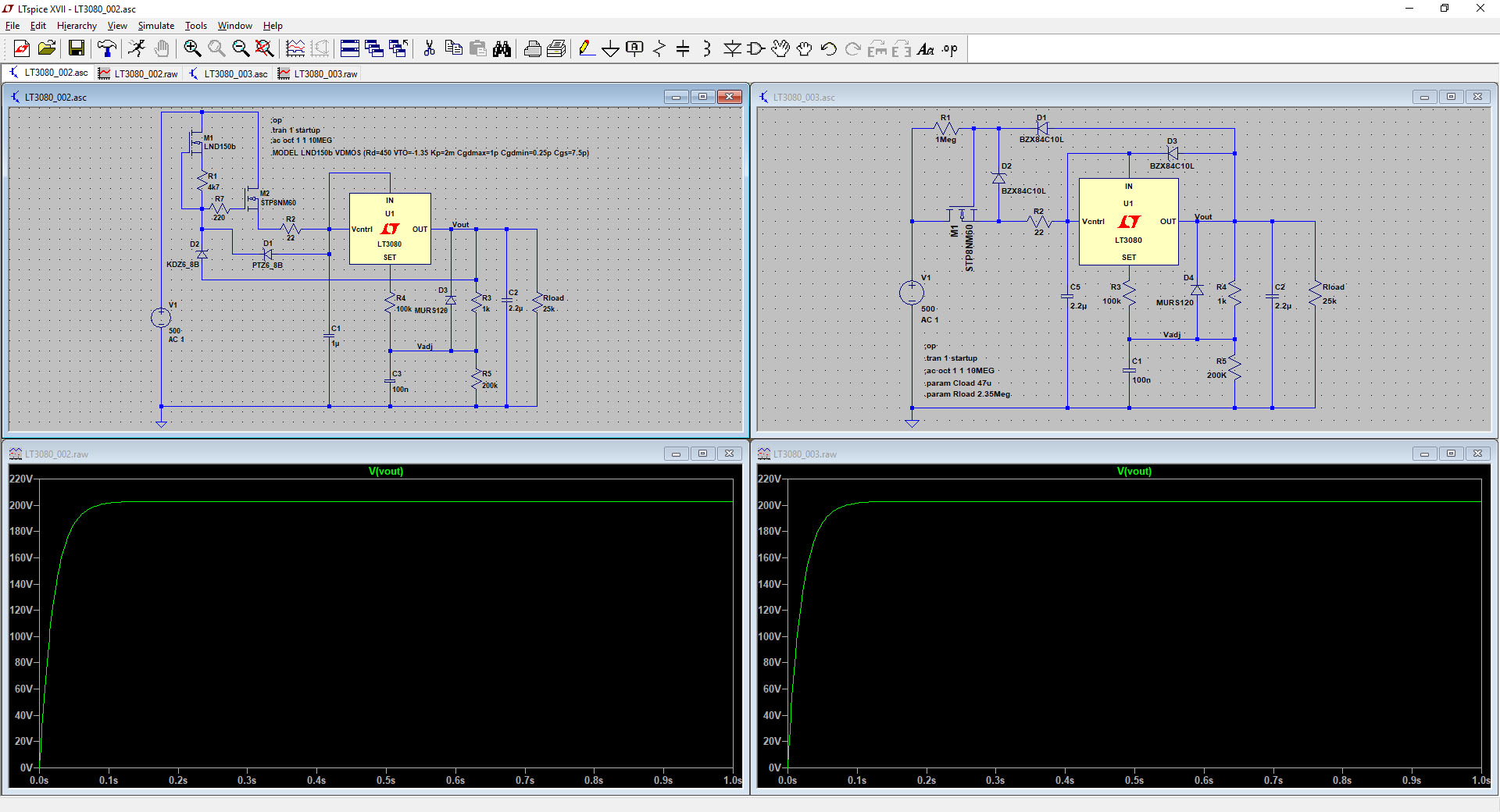Click the .MODEL LND150b directive text
This screenshot has height=812, width=1500.
(x=430, y=153)
